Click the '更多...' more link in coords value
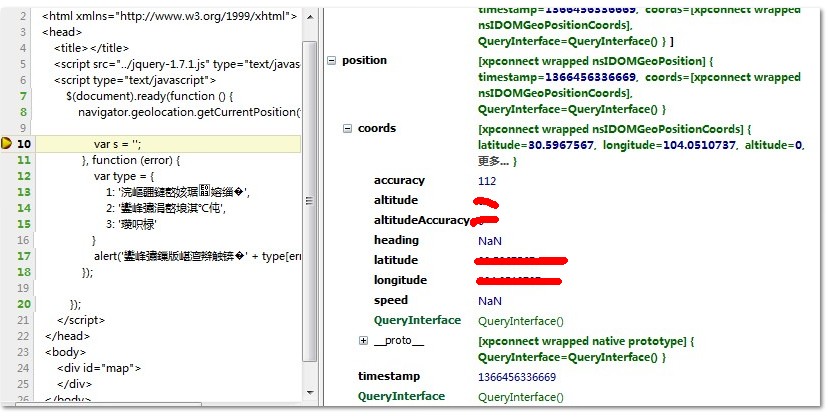 tap(494, 161)
